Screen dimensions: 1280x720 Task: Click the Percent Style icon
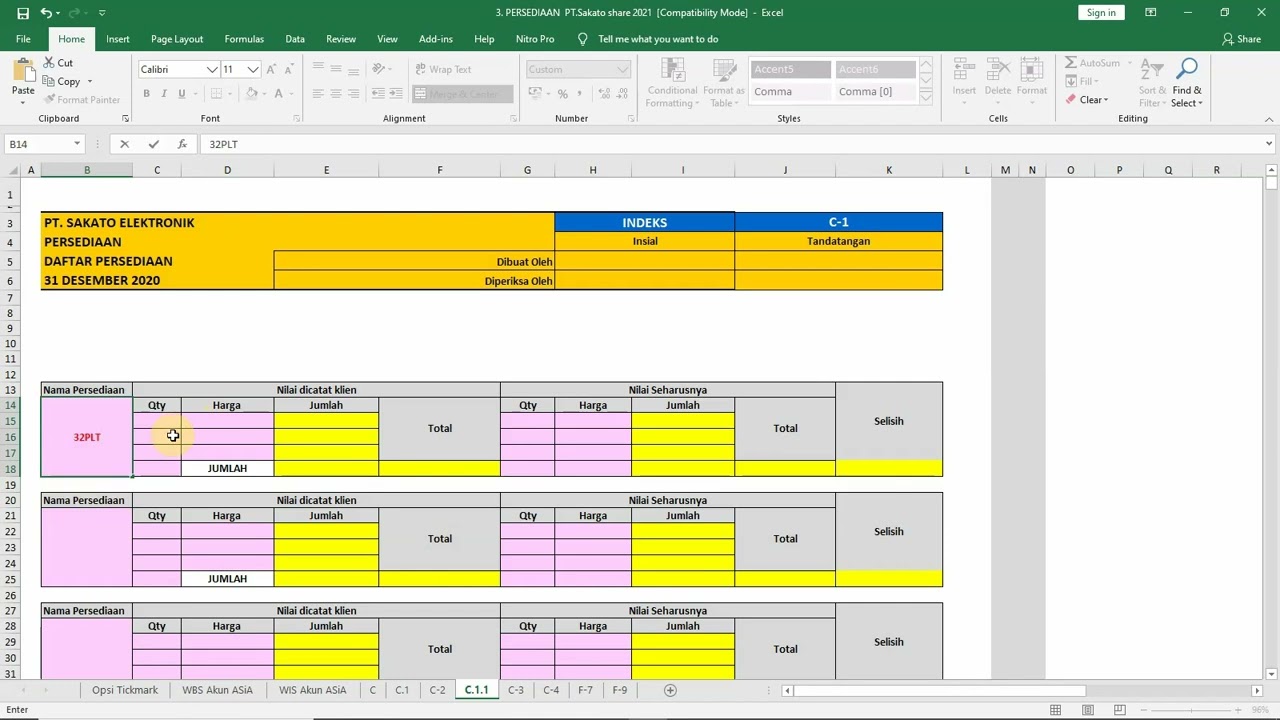(563, 94)
